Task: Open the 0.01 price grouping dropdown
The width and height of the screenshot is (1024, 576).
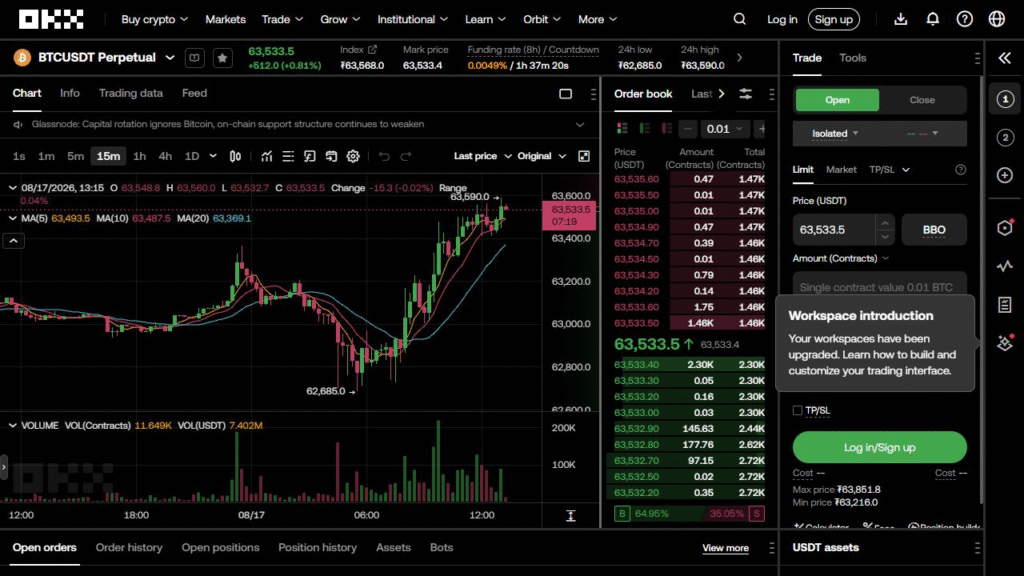Action: point(724,129)
